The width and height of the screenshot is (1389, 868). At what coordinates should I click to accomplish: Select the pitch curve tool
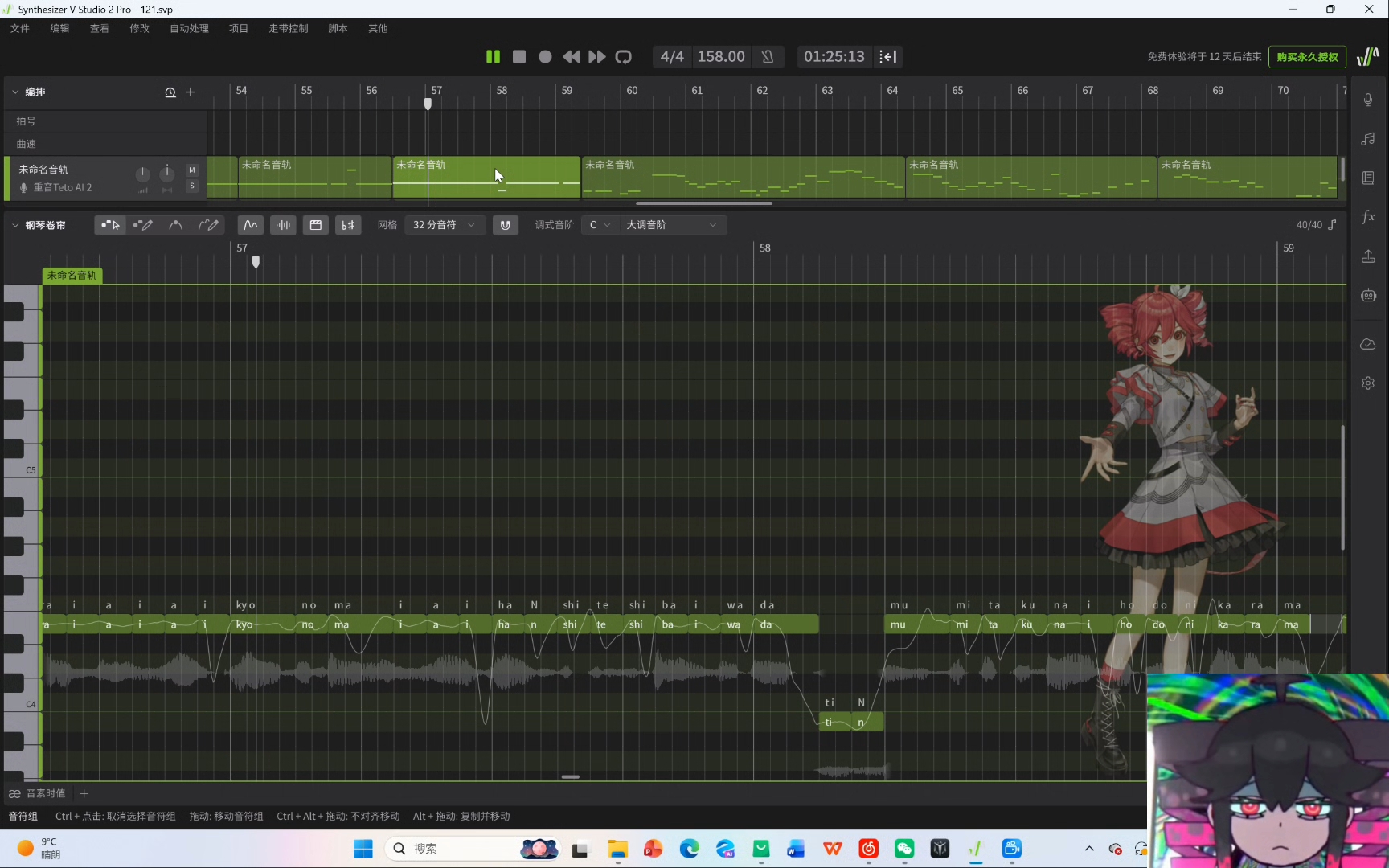point(175,225)
